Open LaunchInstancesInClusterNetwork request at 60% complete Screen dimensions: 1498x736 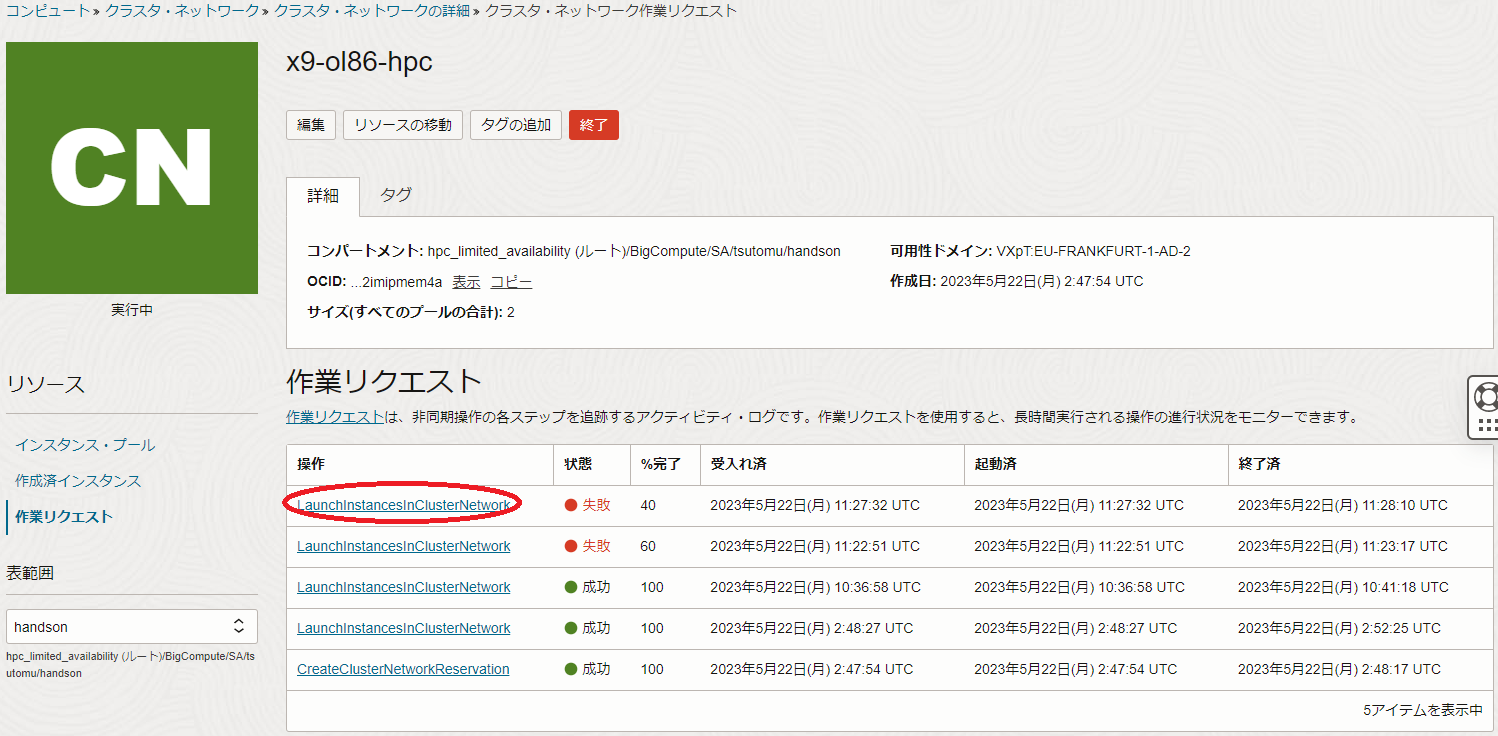click(403, 546)
